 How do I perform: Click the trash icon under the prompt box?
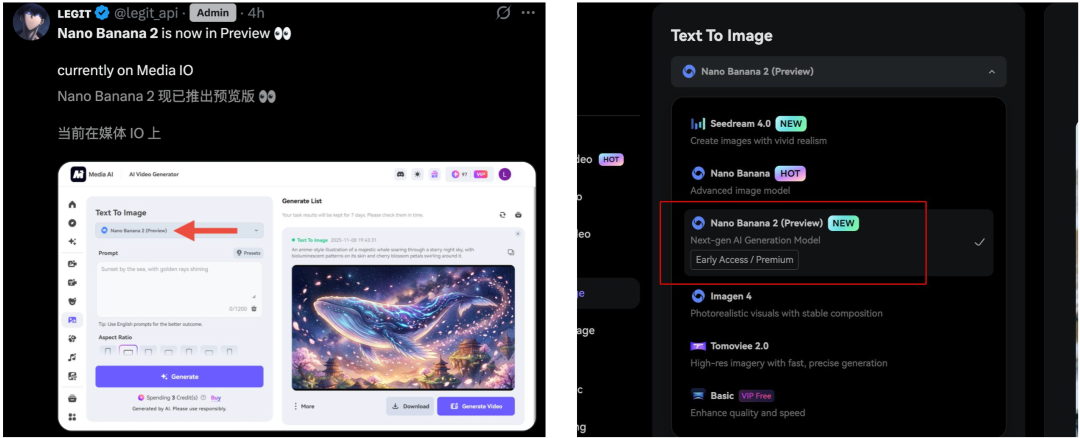click(254, 309)
